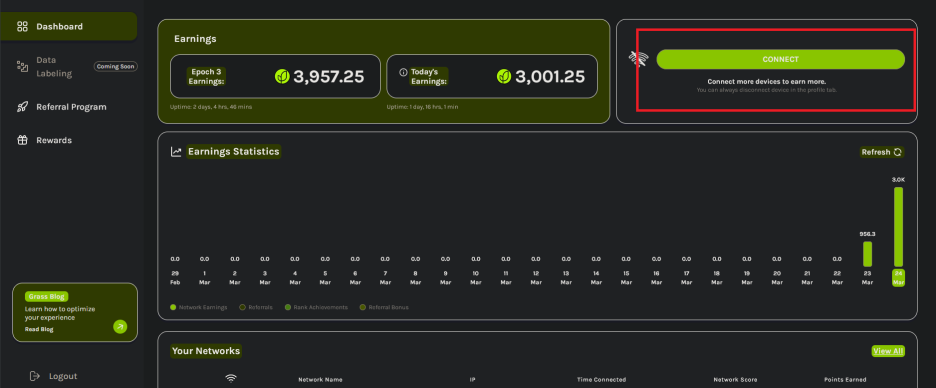Click the info icon next to Today's Earnings
Image resolution: width=936 pixels, height=388 pixels.
click(x=403, y=72)
